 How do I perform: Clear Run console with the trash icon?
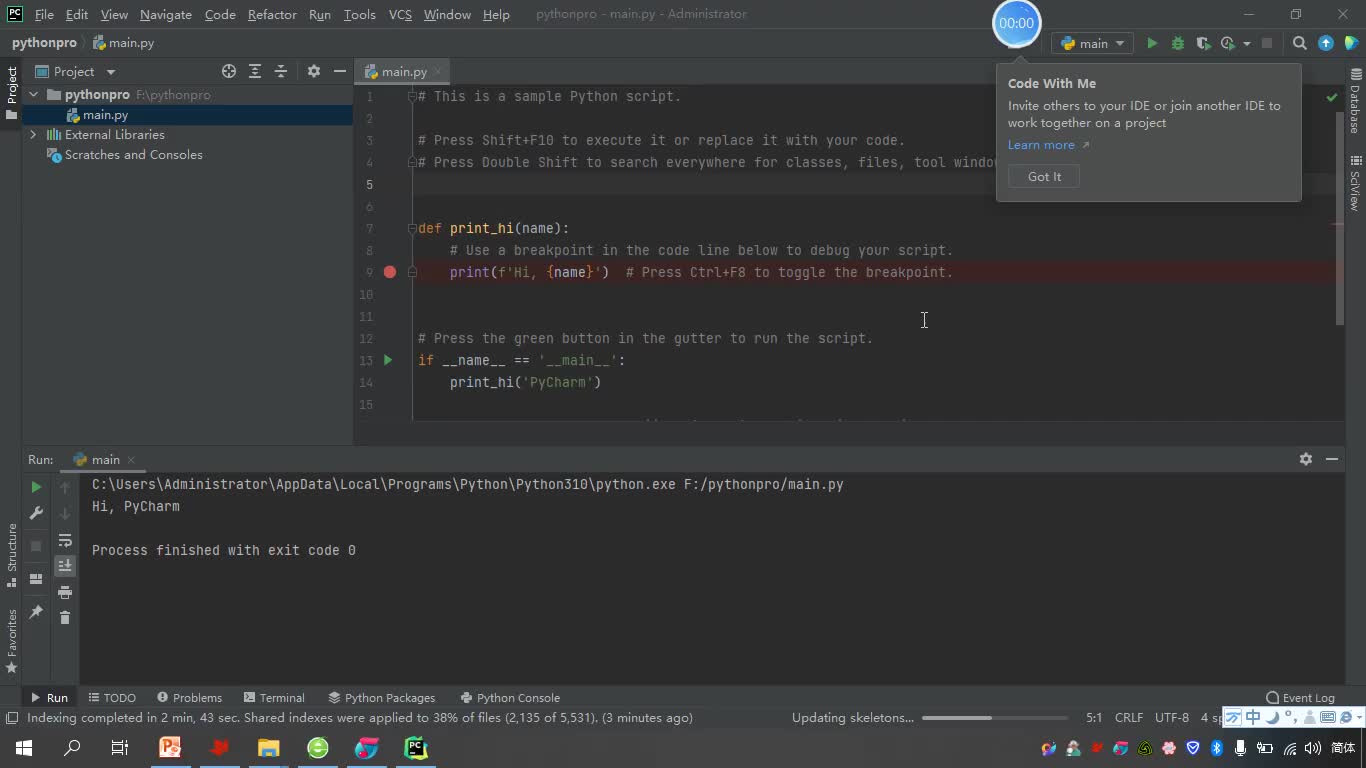[65, 618]
